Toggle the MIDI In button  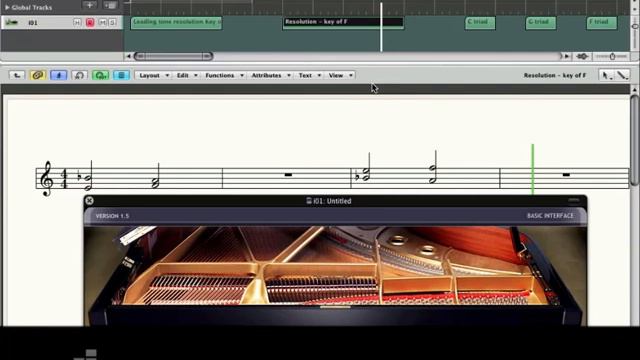[x=79, y=75]
